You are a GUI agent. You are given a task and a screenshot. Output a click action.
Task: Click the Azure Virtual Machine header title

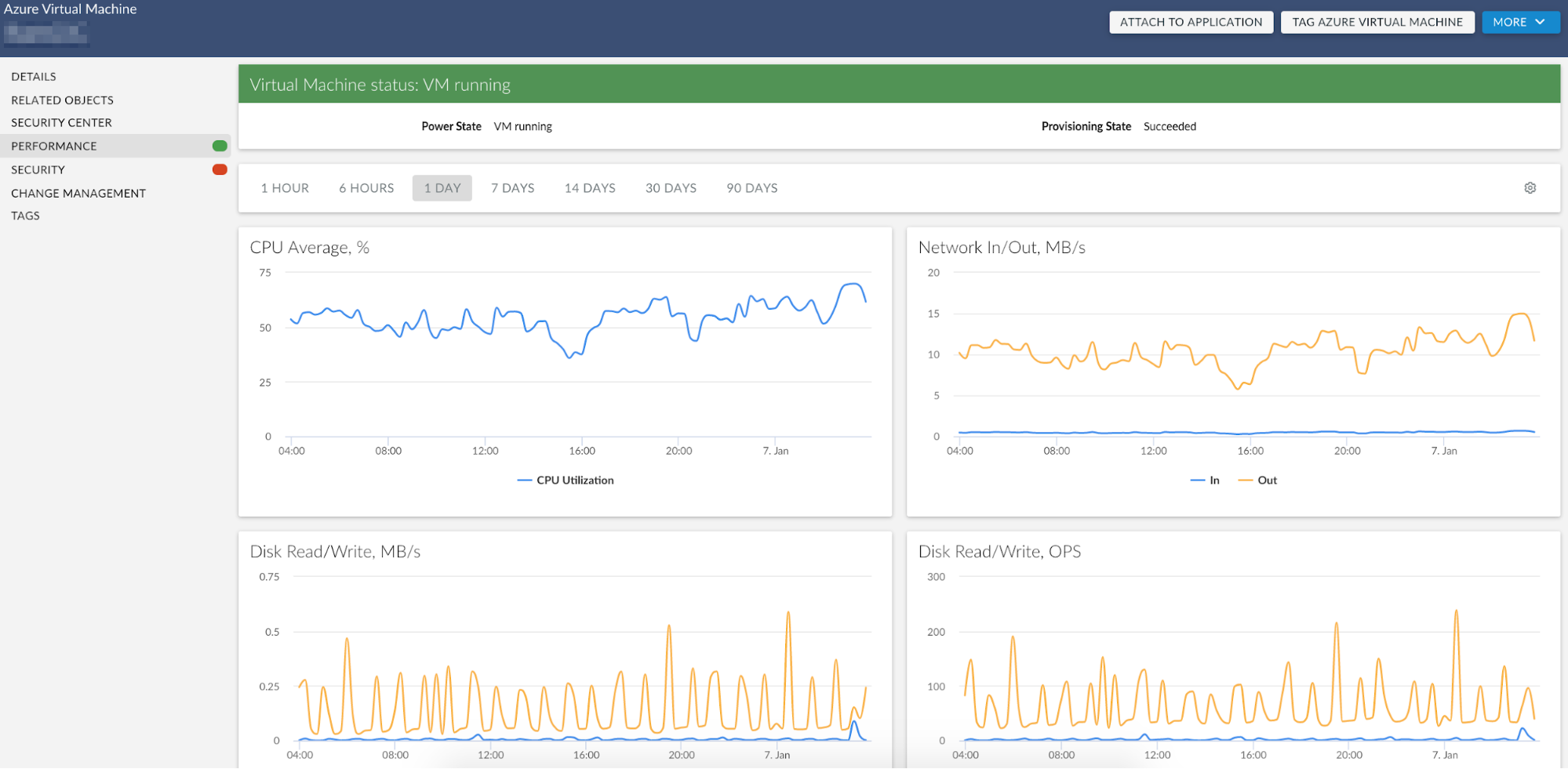(70, 9)
